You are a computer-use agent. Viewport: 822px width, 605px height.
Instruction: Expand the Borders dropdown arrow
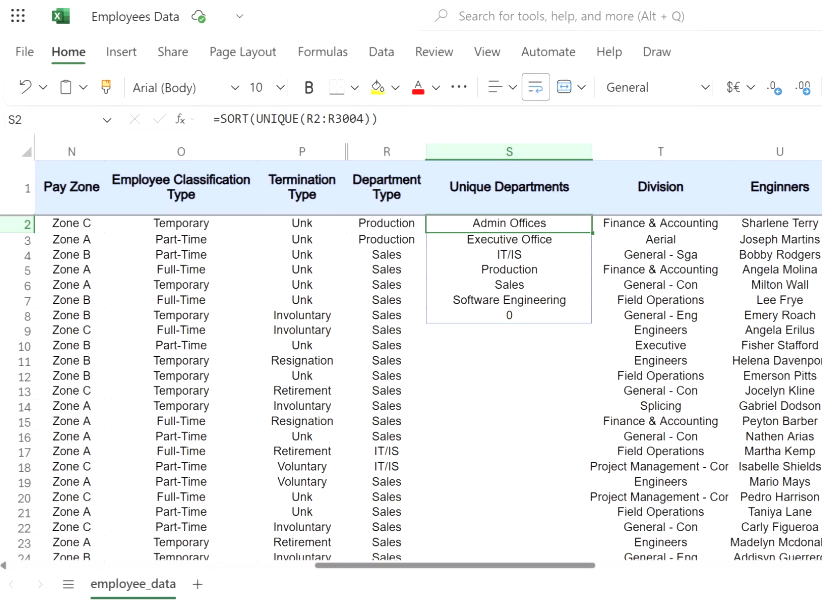[x=354, y=88]
